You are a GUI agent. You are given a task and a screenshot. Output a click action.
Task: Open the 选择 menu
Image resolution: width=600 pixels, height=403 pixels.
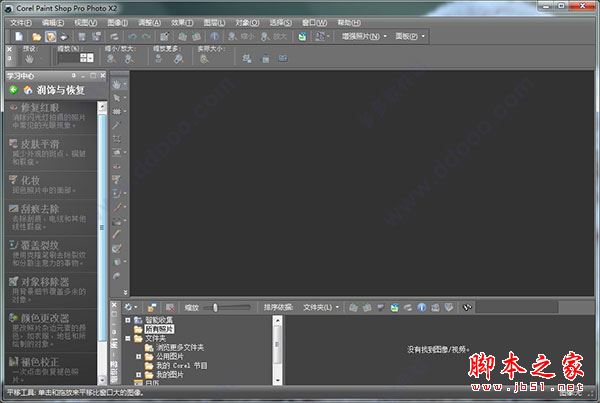pyautogui.click(x=280, y=23)
